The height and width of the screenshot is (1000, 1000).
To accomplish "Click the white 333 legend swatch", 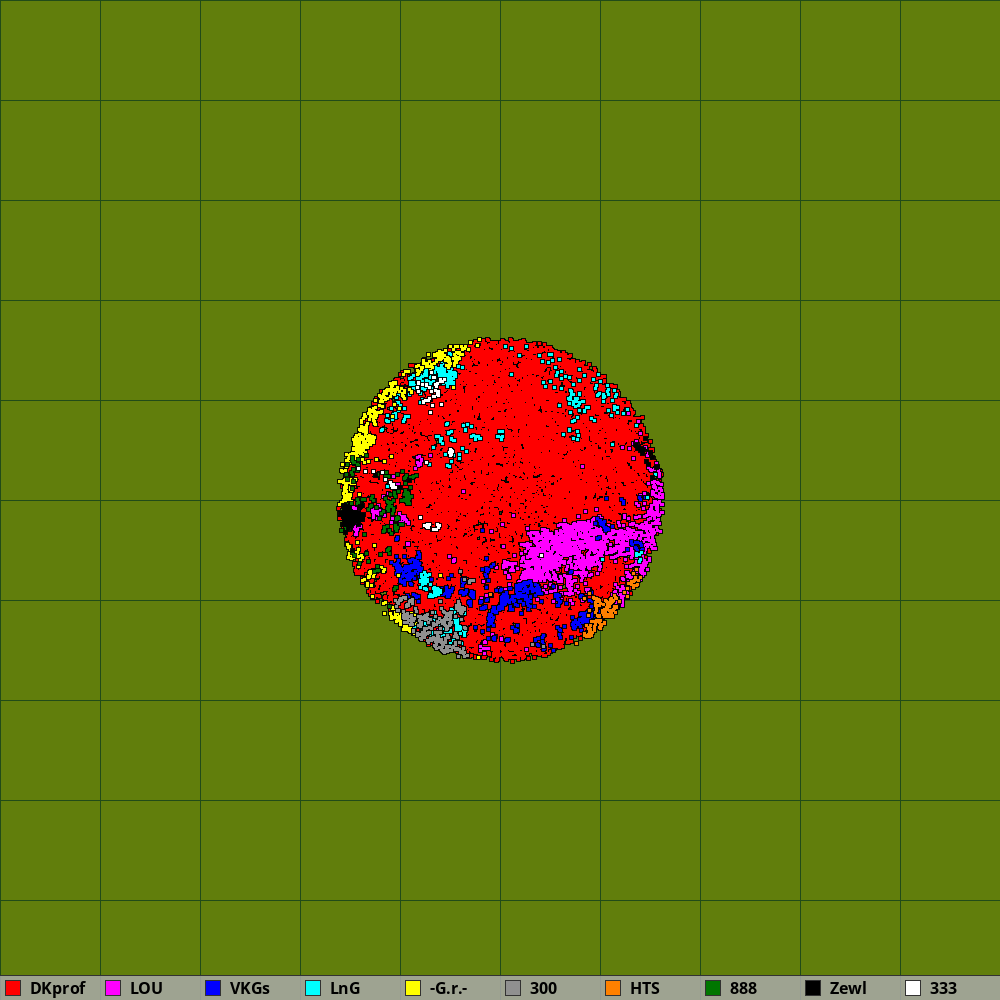I will tap(913, 988).
